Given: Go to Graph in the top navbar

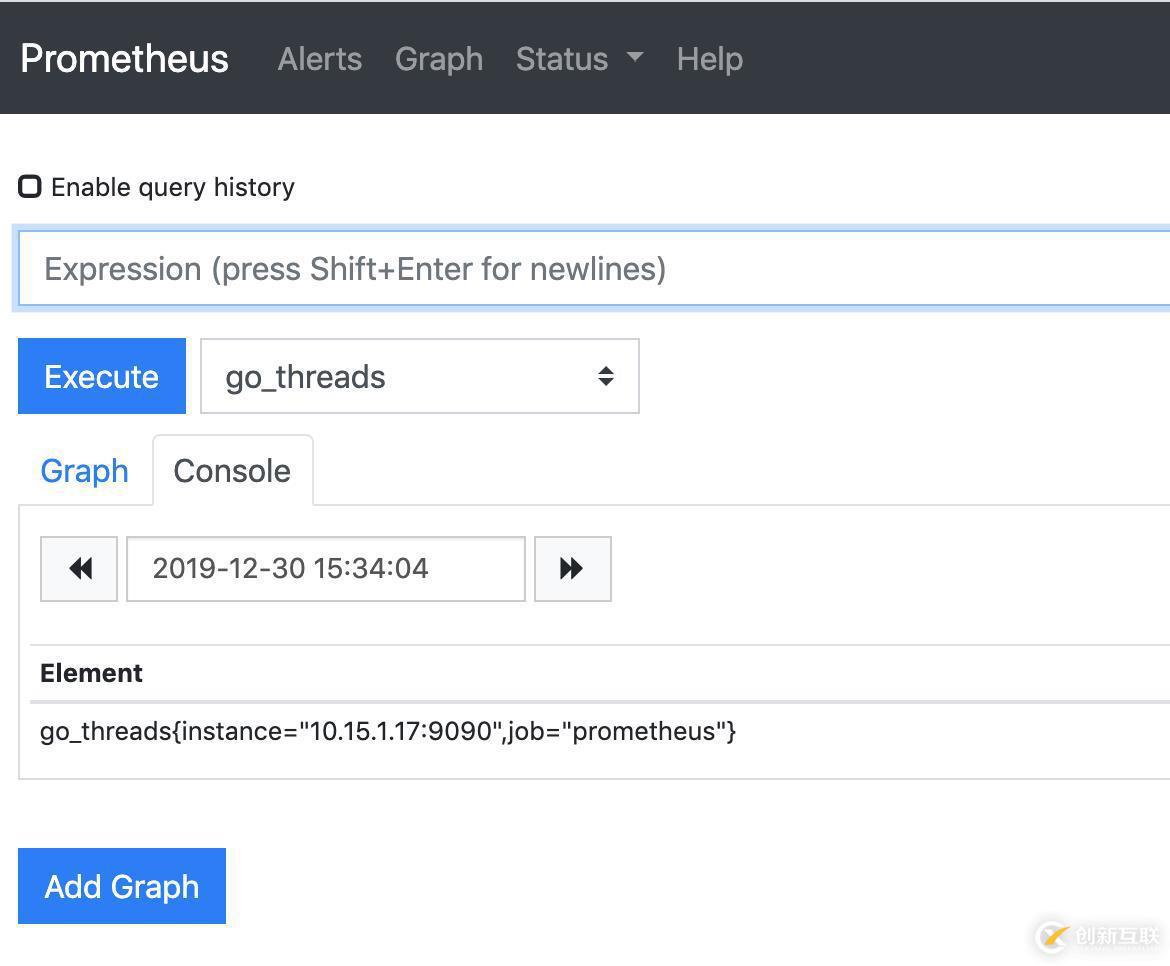Looking at the screenshot, I should [x=439, y=59].
